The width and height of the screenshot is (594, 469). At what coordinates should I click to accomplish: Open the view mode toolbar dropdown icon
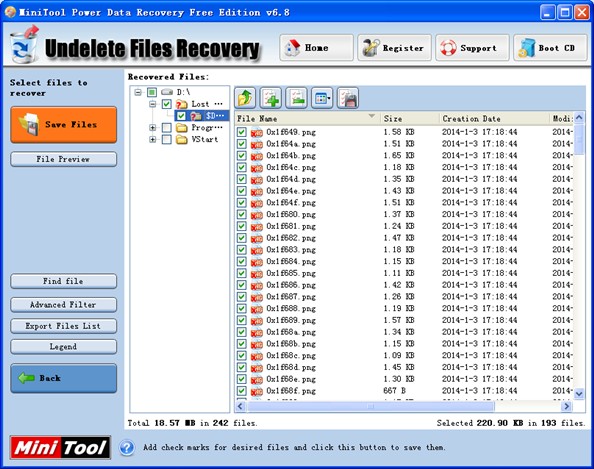[322, 98]
